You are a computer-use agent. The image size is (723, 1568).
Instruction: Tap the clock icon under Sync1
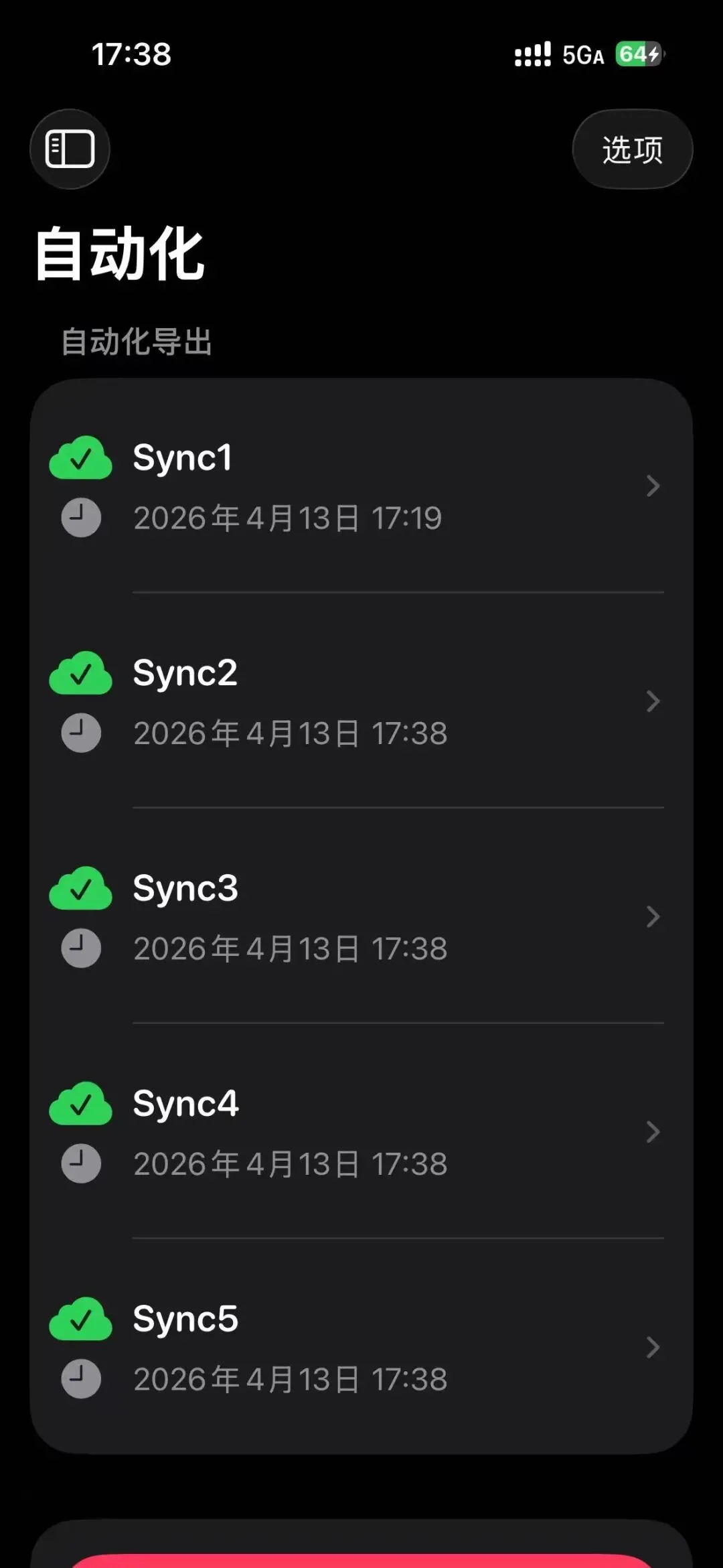(81, 518)
